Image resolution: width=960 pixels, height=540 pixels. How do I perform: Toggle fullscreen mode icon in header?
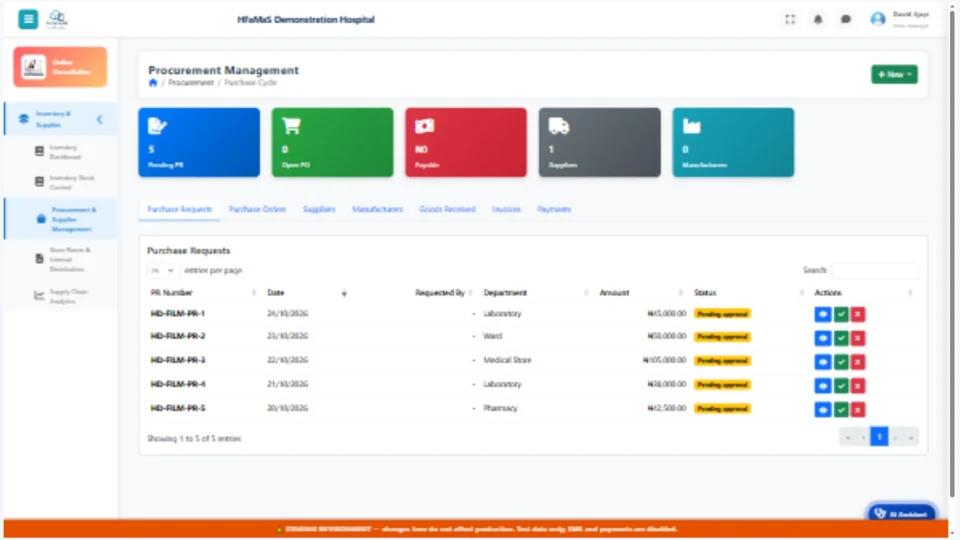click(x=790, y=20)
